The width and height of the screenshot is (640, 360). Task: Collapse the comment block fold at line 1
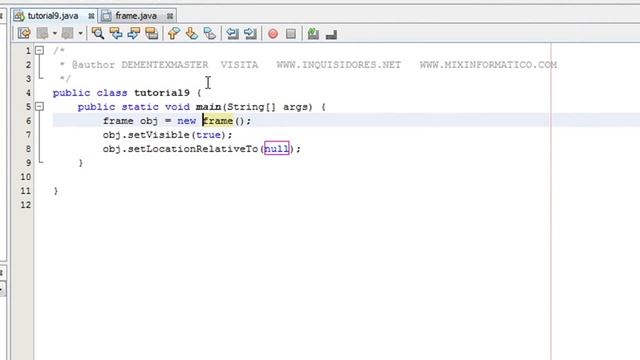tap(40, 51)
